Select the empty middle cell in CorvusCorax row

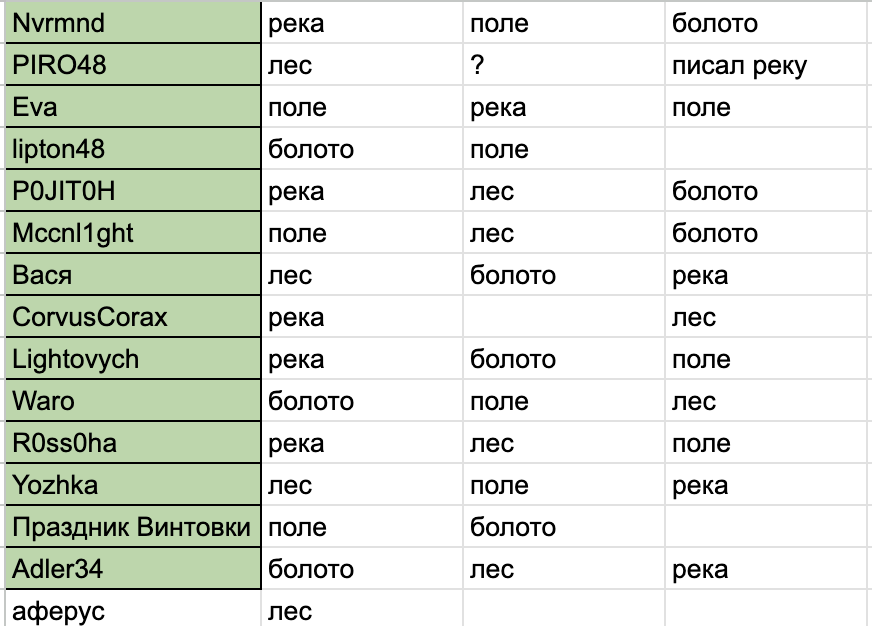click(x=563, y=317)
